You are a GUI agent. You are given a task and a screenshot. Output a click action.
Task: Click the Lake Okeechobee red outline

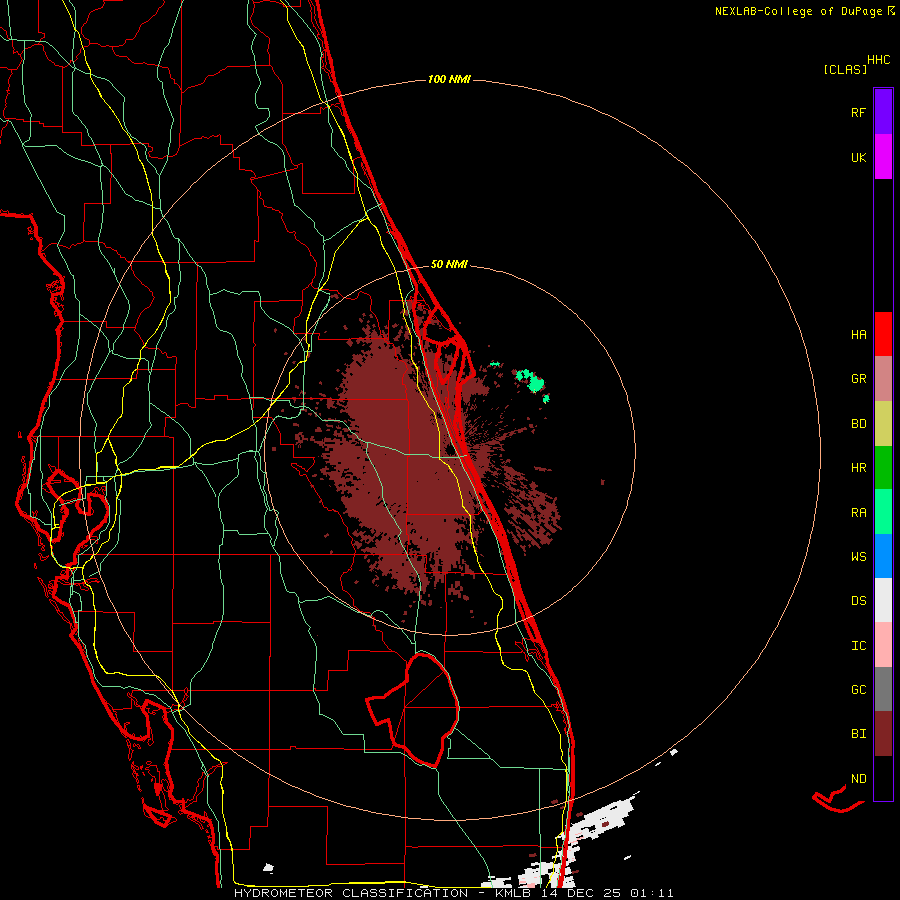click(414, 709)
